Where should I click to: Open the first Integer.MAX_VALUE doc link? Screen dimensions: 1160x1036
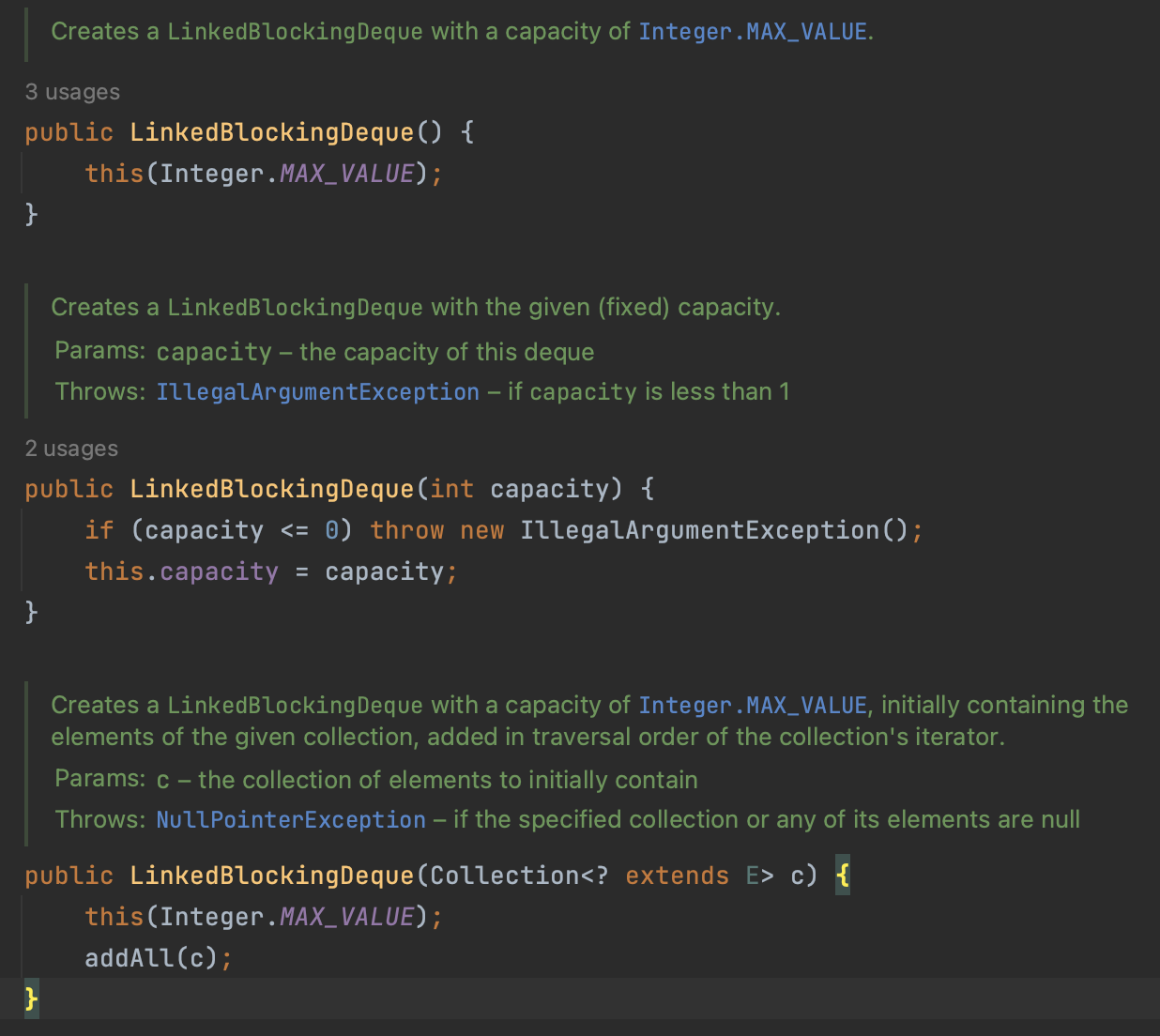[x=753, y=32]
